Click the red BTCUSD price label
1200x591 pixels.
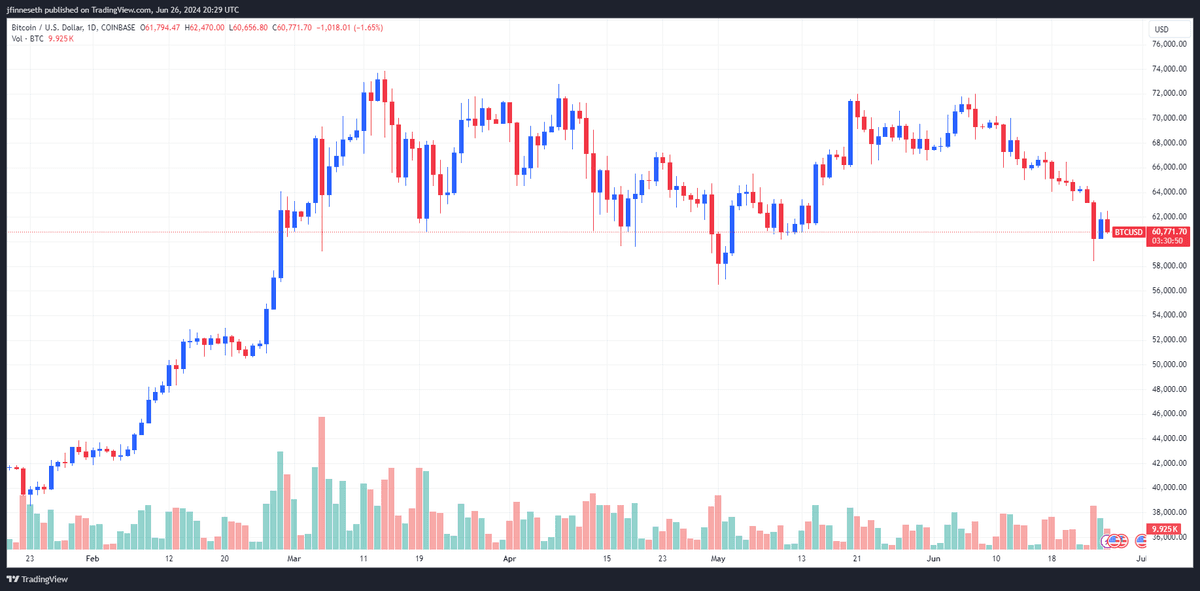click(x=1128, y=232)
